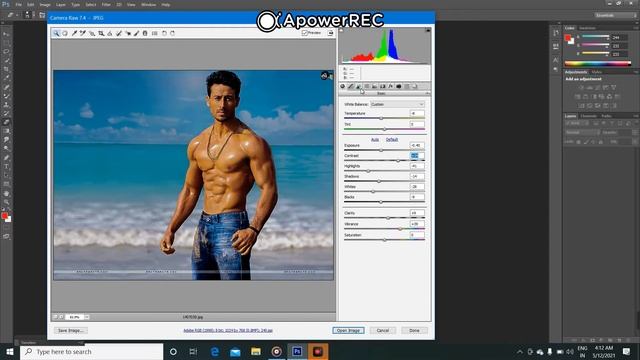Screen dimensions: 640x360
Task: Toggle shadow clipping warning in histogram
Action: point(341,30)
